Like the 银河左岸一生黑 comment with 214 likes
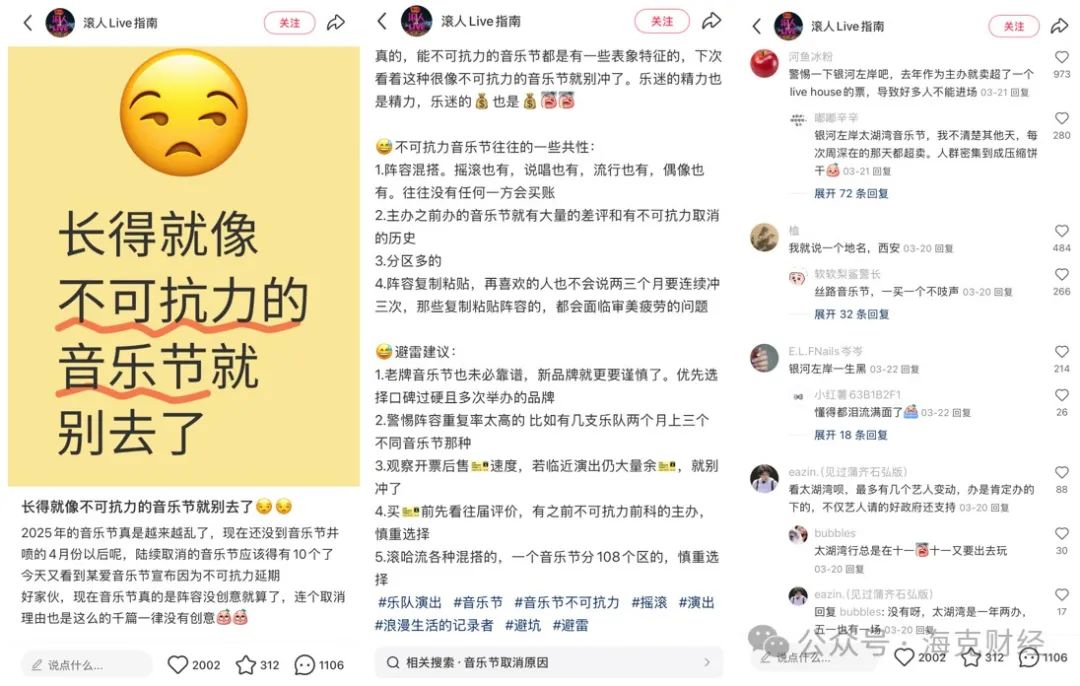 (1061, 351)
